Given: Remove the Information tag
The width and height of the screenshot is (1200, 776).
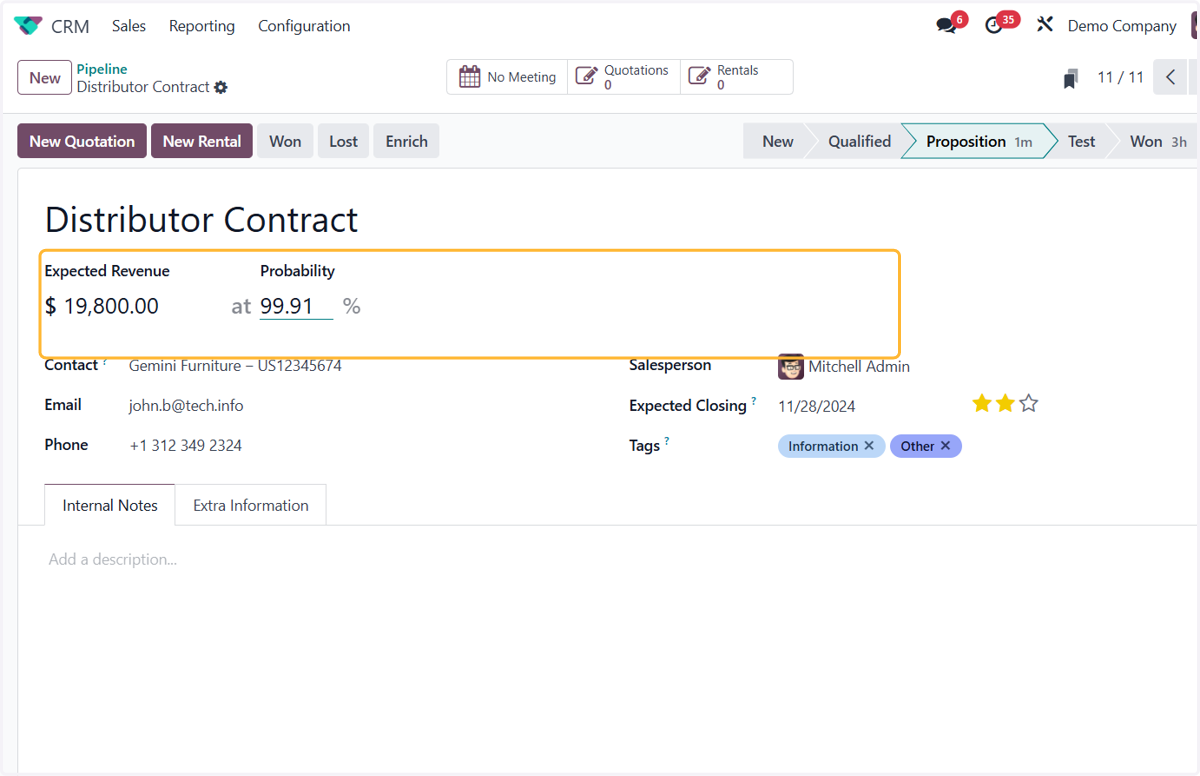Looking at the screenshot, I should point(869,446).
